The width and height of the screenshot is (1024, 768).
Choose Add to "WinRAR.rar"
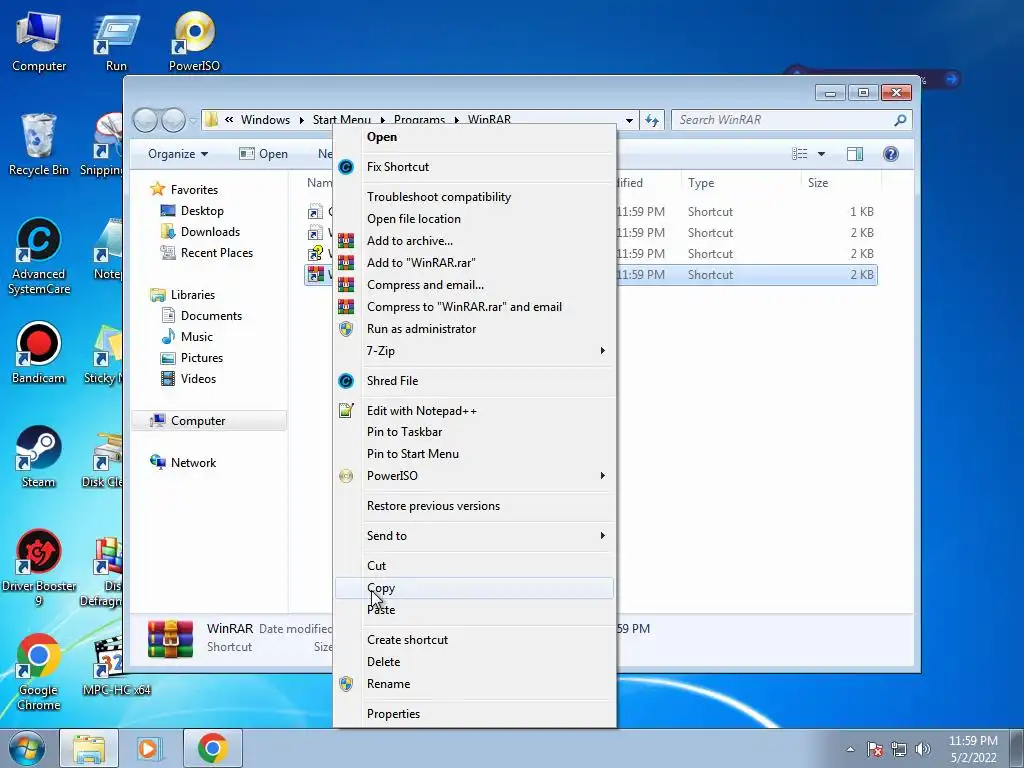(475, 263)
